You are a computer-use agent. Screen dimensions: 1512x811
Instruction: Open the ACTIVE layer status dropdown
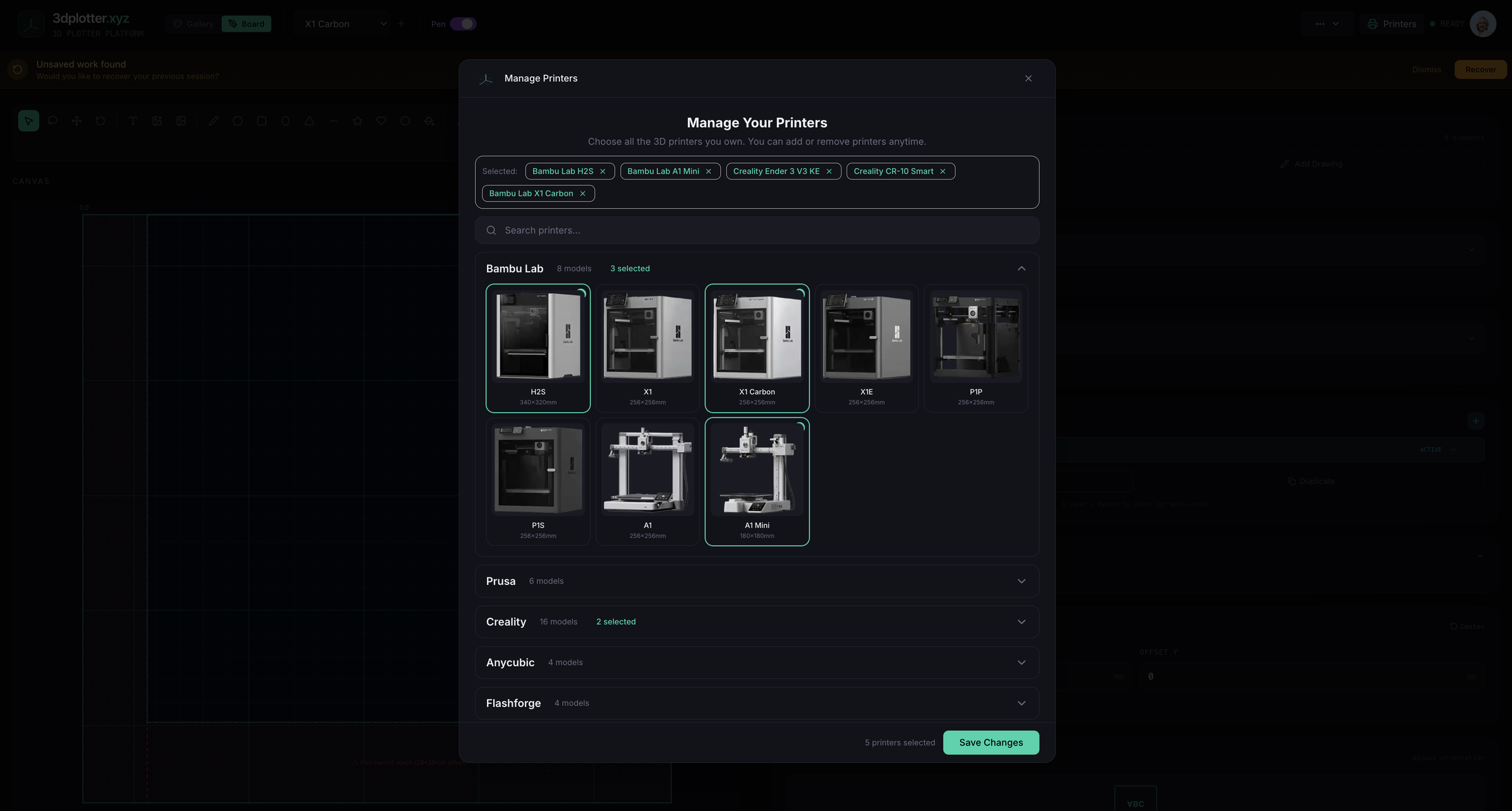[1437, 450]
